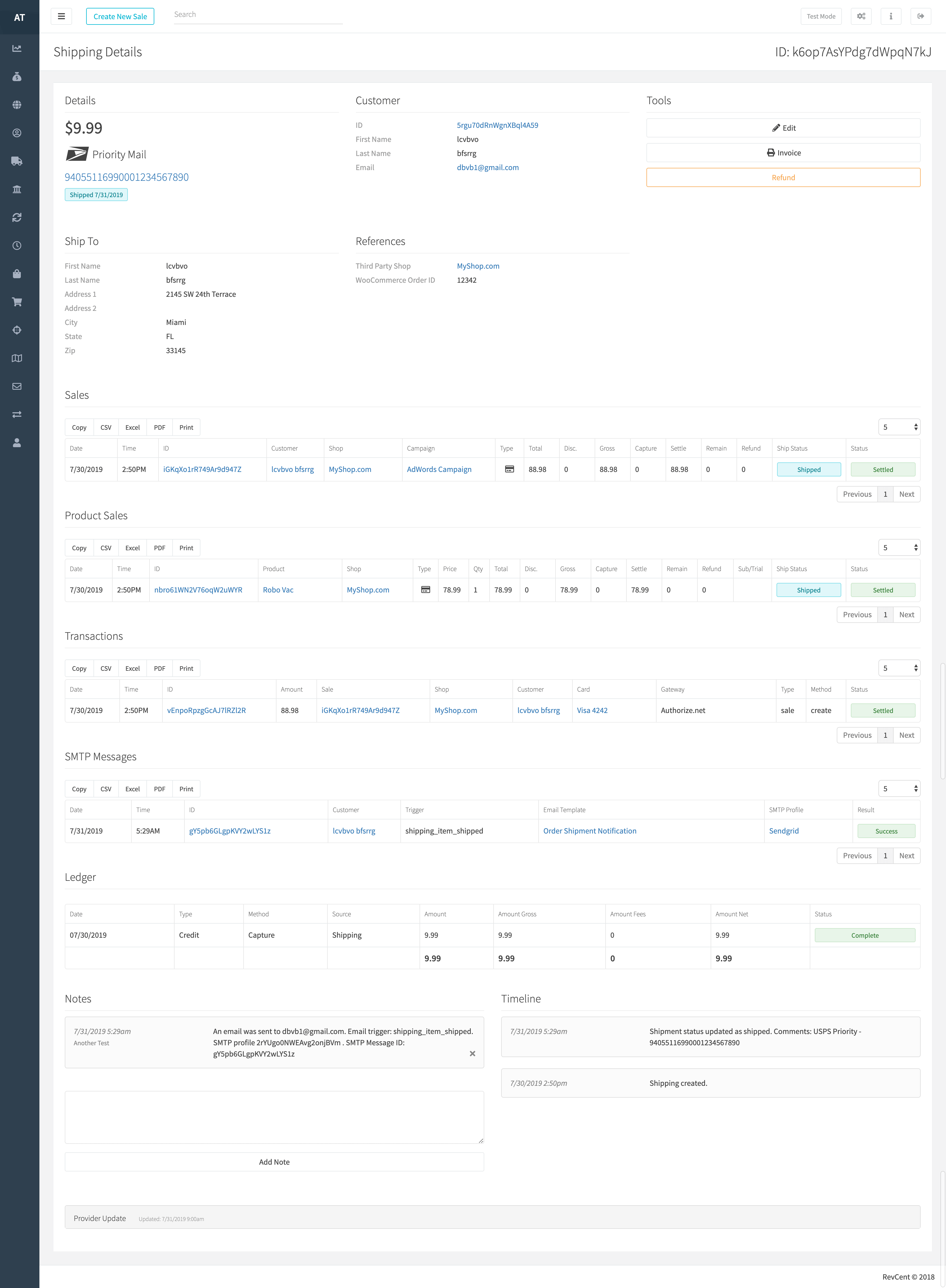Click the globe sidebar icon
Image resolution: width=946 pixels, height=1288 pixels.
coord(17,105)
